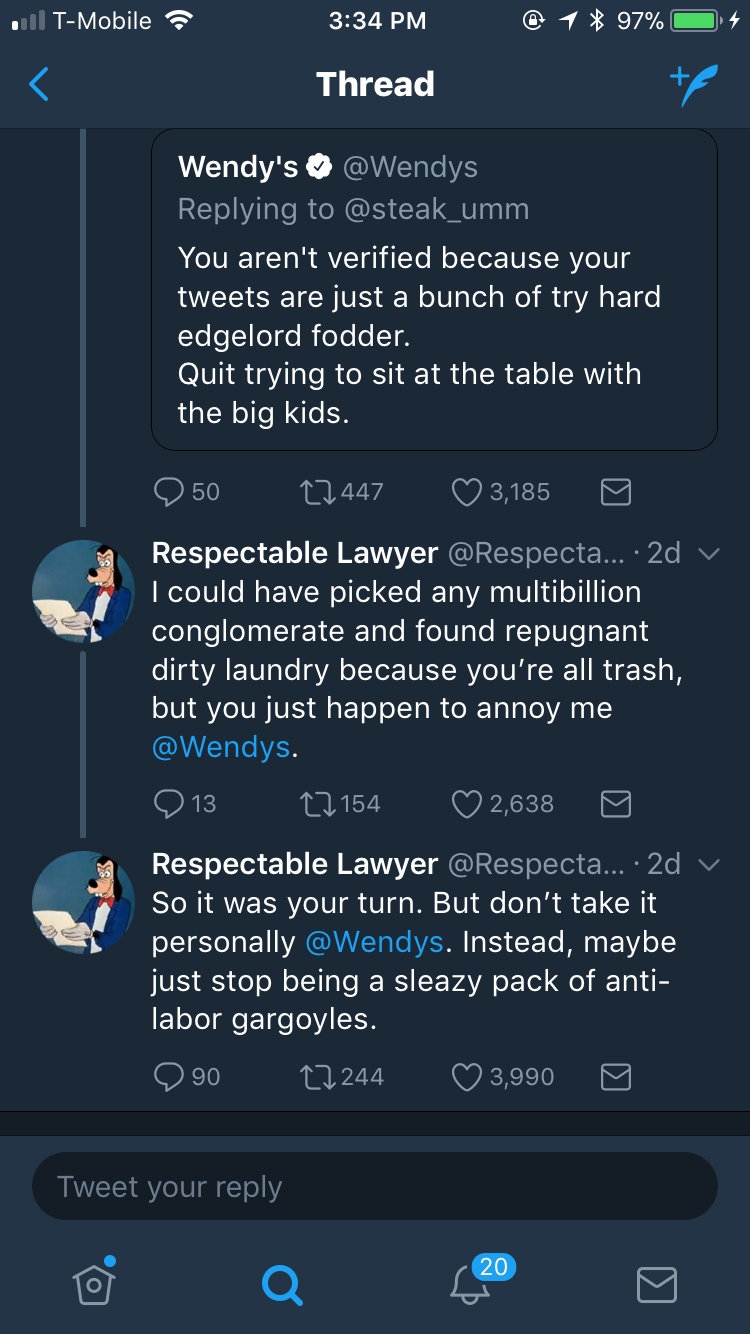Viewport: 750px width, 1334px height.
Task: Reply to the tweet with 90 replies
Action: [x=167, y=1077]
